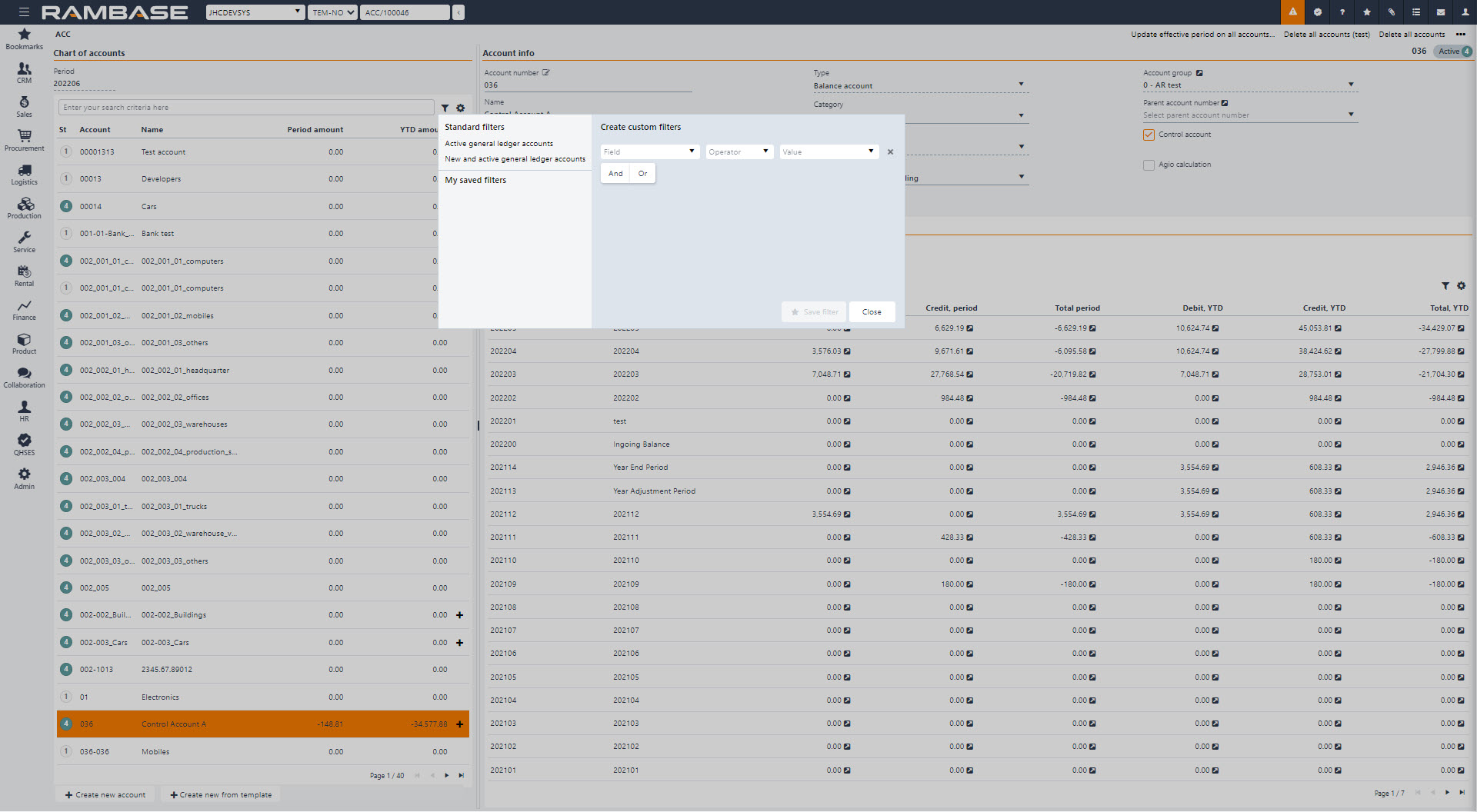Remove the custom filter row
1477x812 pixels.
(890, 152)
